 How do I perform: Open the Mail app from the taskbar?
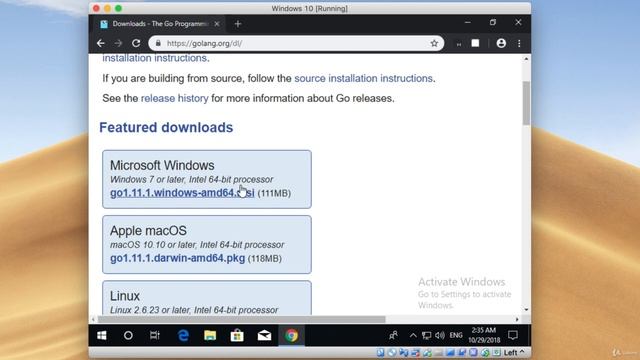[x=264, y=336]
